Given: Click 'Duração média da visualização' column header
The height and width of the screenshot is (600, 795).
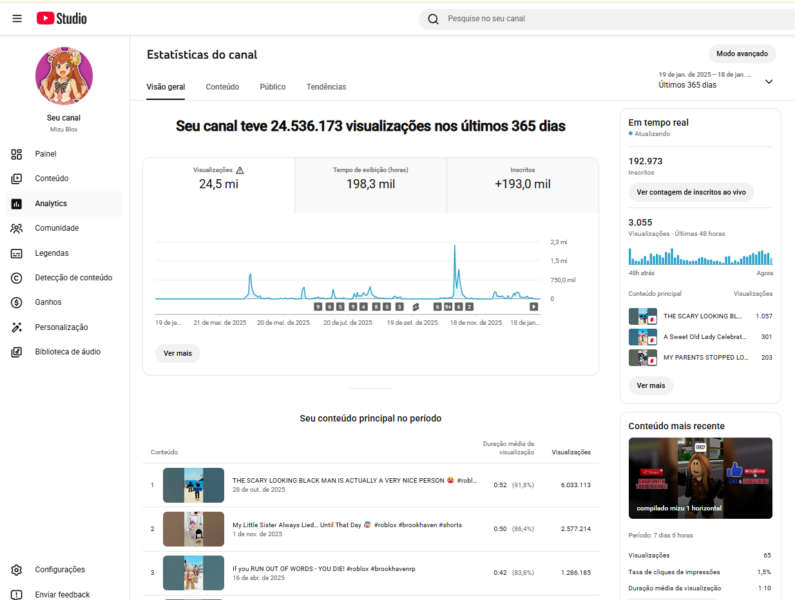Looking at the screenshot, I should click(509, 448).
